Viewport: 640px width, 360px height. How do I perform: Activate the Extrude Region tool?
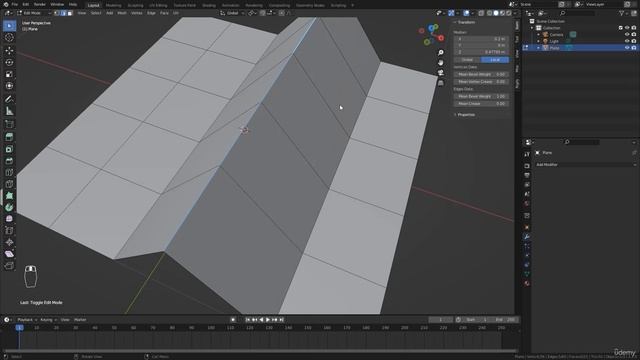pyautogui.click(x=9, y=137)
